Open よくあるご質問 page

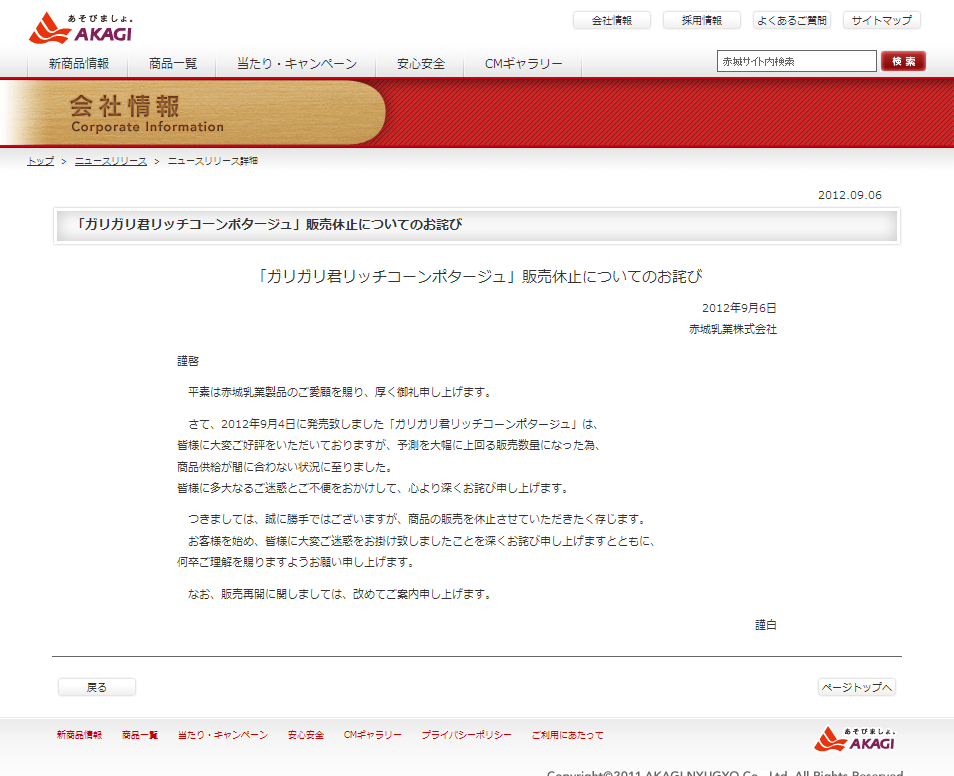click(791, 20)
